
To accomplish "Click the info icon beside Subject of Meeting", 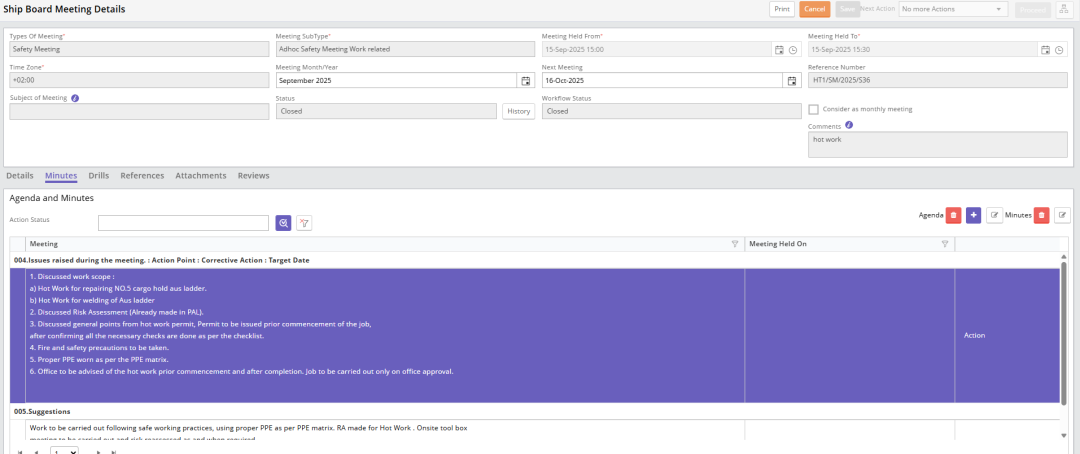I will pyautogui.click(x=76, y=98).
